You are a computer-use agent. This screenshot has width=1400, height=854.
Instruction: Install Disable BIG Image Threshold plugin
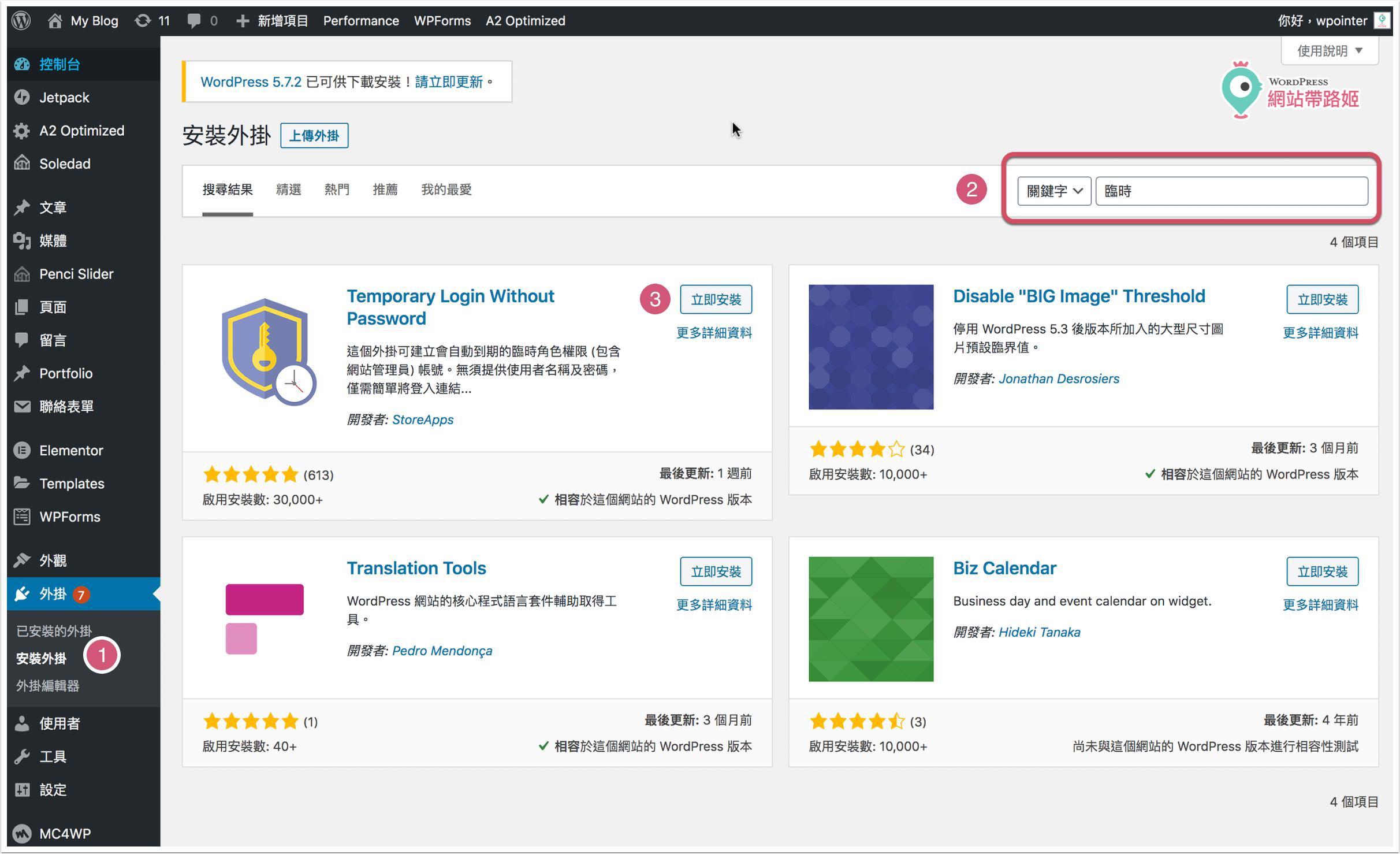tap(1323, 299)
